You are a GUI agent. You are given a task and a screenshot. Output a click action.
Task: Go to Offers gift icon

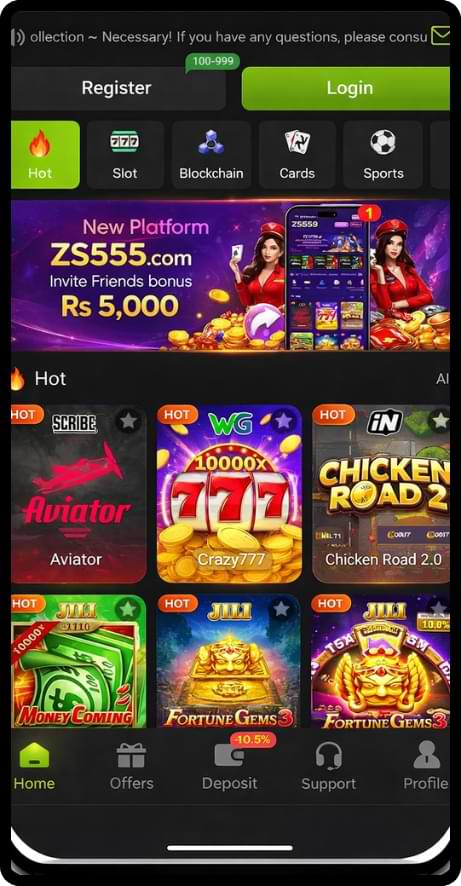[132, 766]
